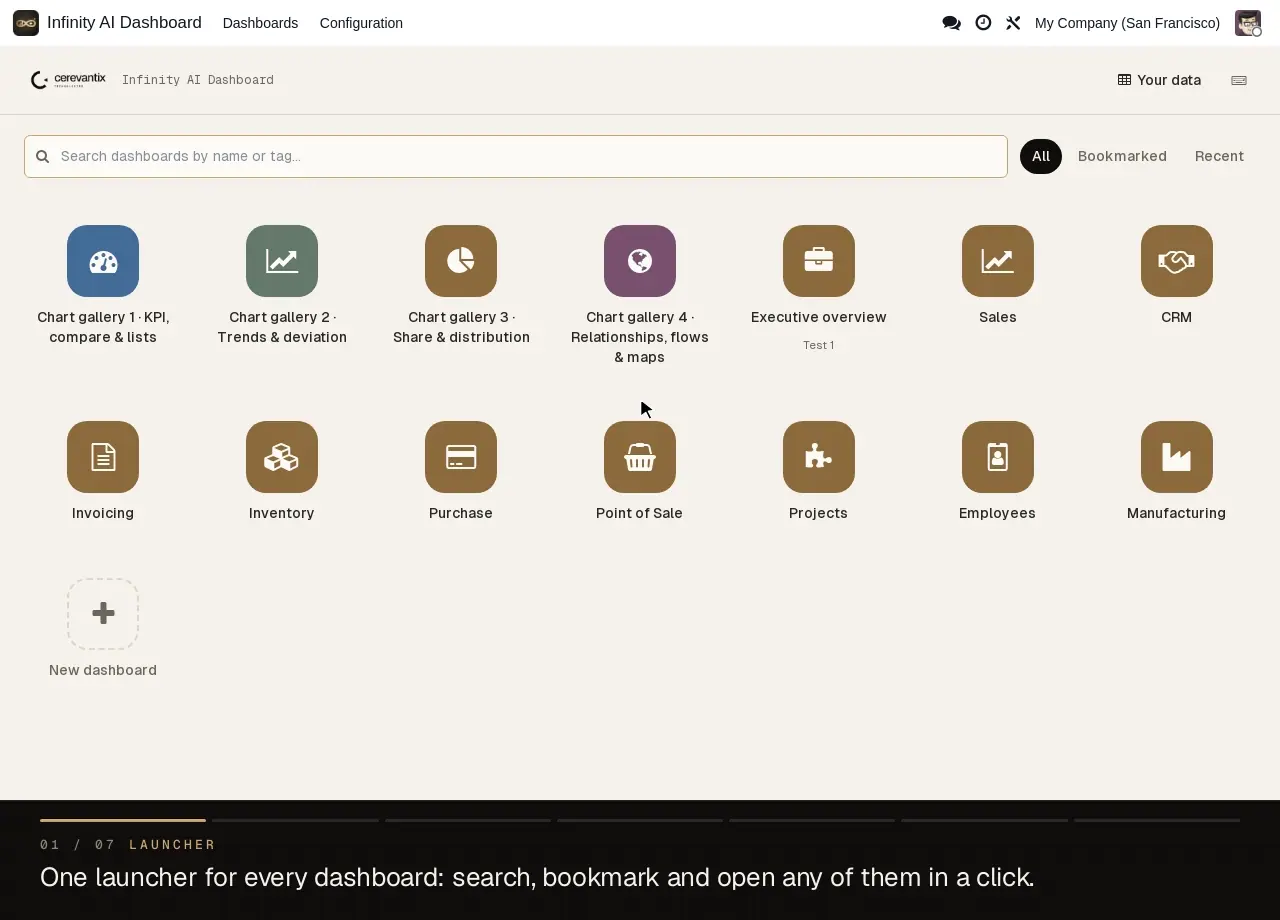Click the Infinity AI Dashboard breadcrumb text

click(198, 80)
